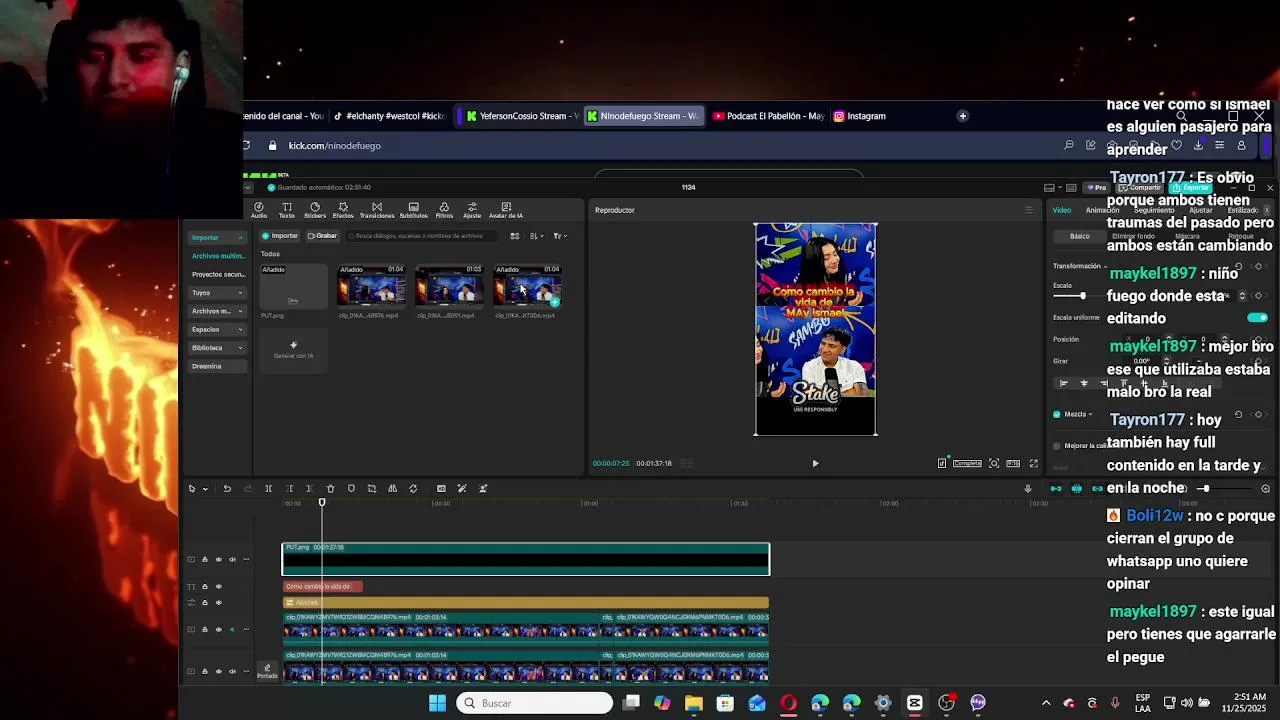Select the pointer selection tool

tap(192, 489)
